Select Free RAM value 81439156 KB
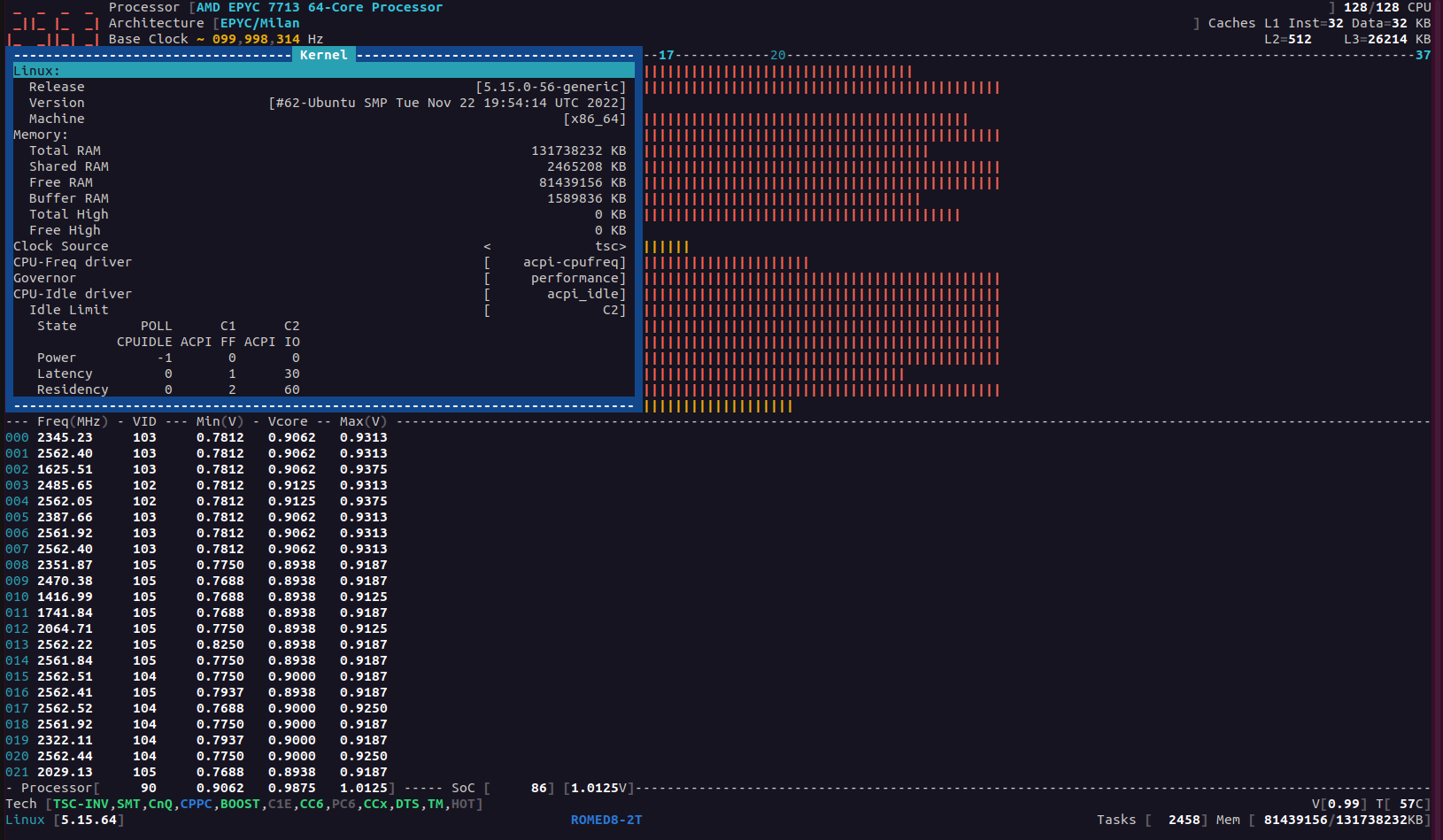Viewport: 1443px width, 840px height. 583,182
